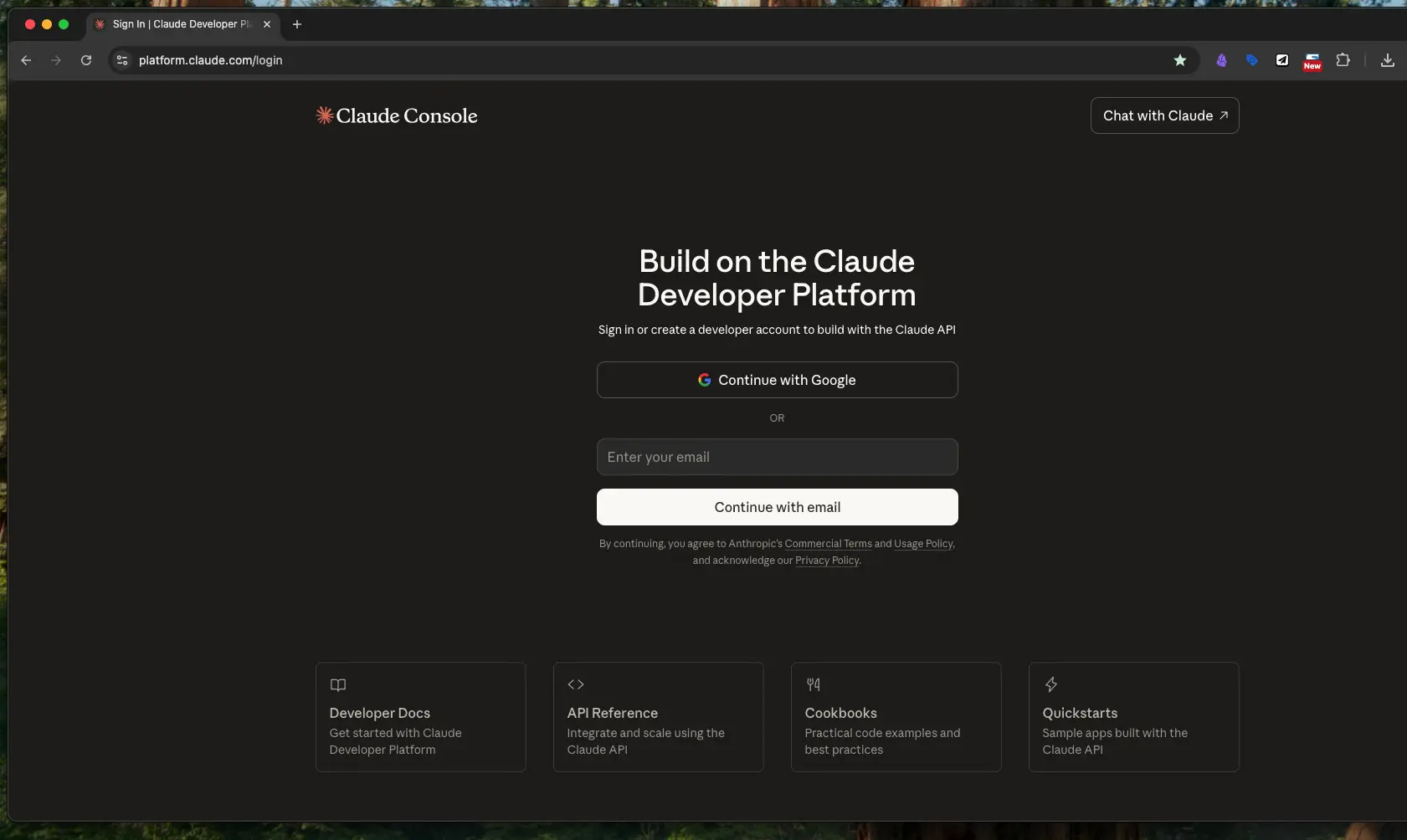Reload the page
The width and height of the screenshot is (1407, 840).
point(86,60)
